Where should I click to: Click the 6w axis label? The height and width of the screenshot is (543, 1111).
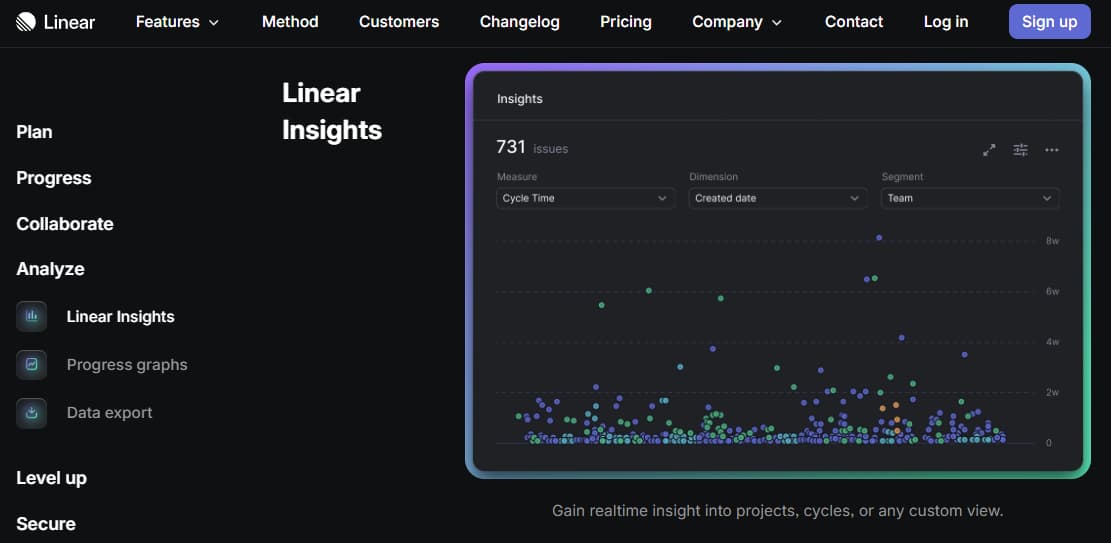1052,291
